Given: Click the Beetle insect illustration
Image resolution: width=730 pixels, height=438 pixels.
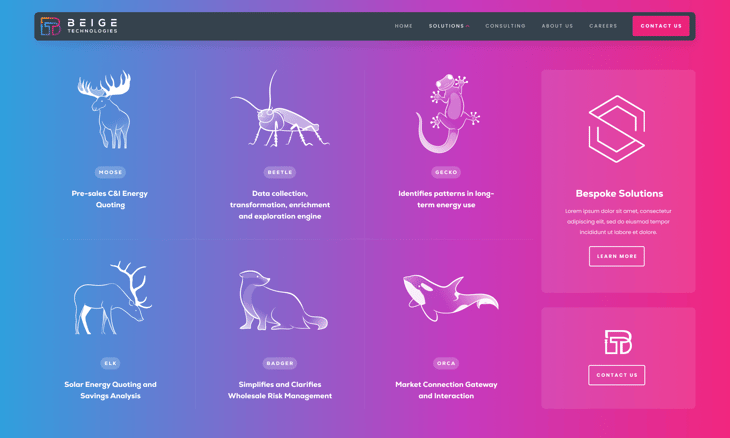Looking at the screenshot, I should click(x=279, y=109).
